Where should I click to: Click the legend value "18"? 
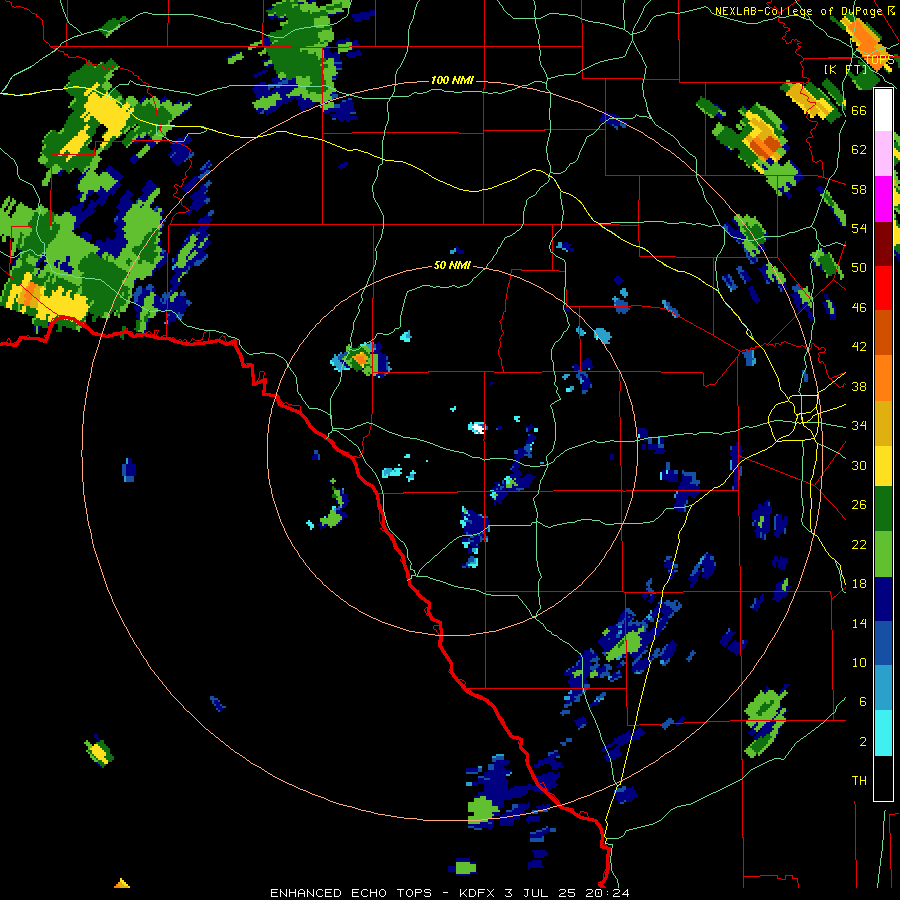[859, 584]
